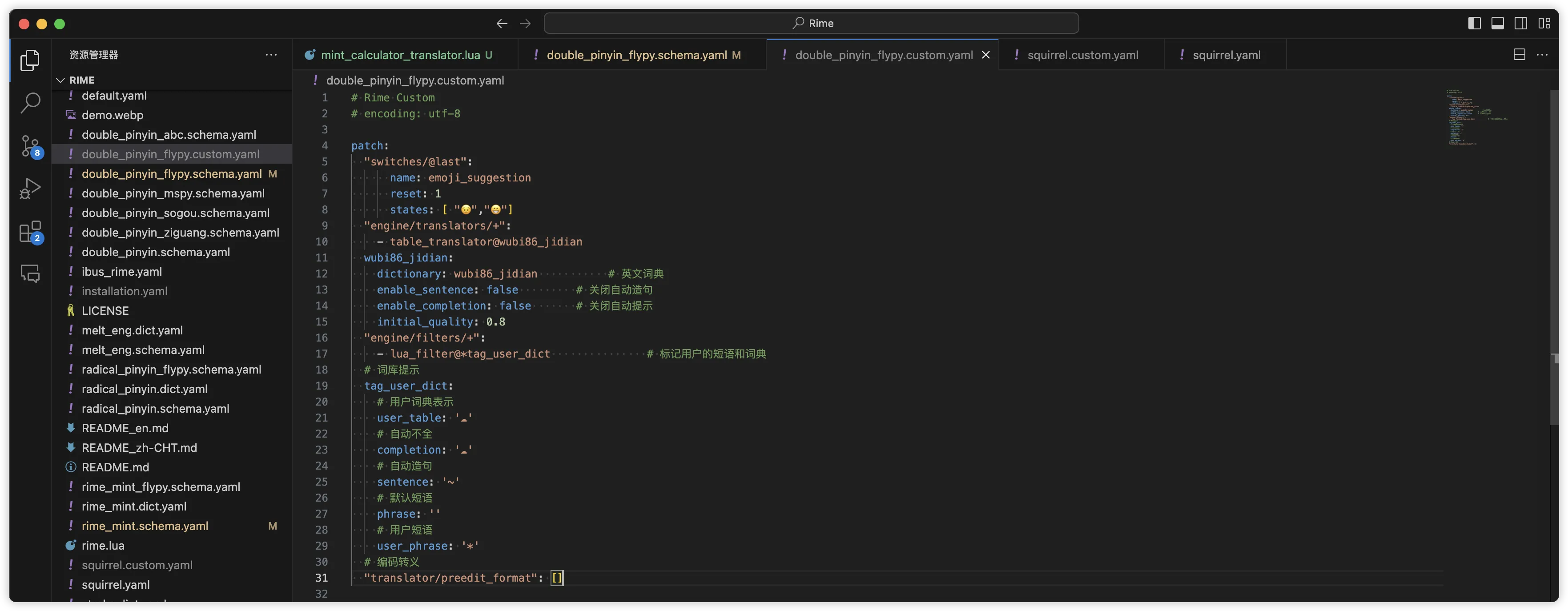Open melt_eng.dict.yaml file

click(x=132, y=330)
